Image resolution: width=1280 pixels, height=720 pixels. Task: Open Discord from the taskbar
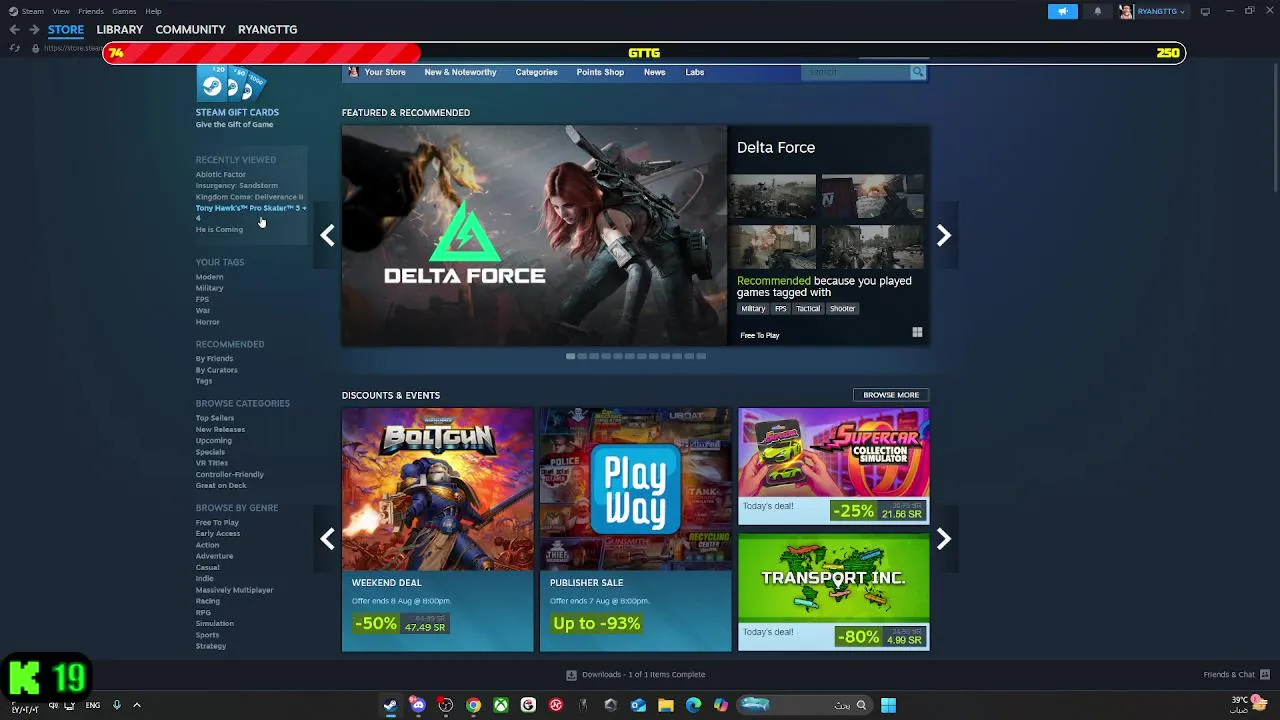click(x=418, y=705)
